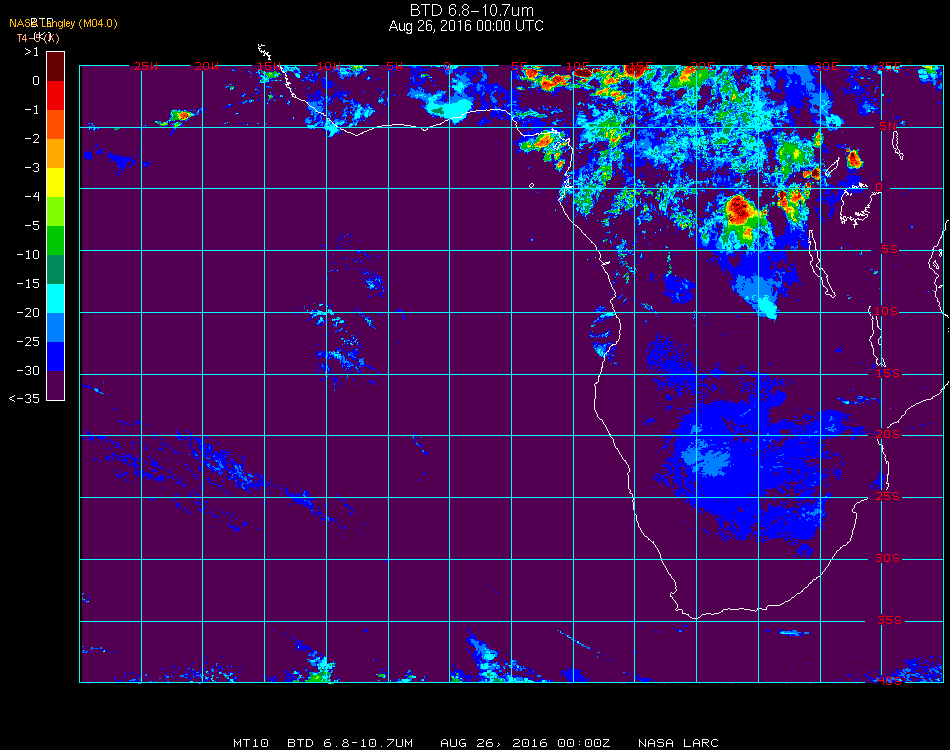The width and height of the screenshot is (950, 750).
Task: Click the '-4' legend value
Action: (x=32, y=196)
